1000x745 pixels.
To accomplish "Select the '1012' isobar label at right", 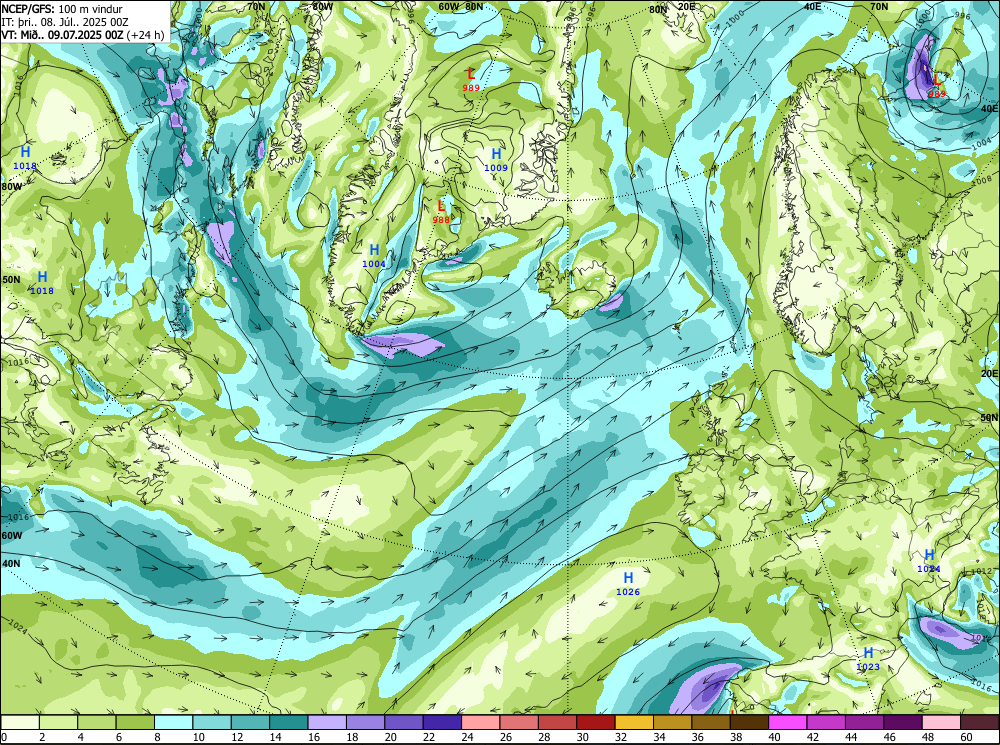I will 982,571.
